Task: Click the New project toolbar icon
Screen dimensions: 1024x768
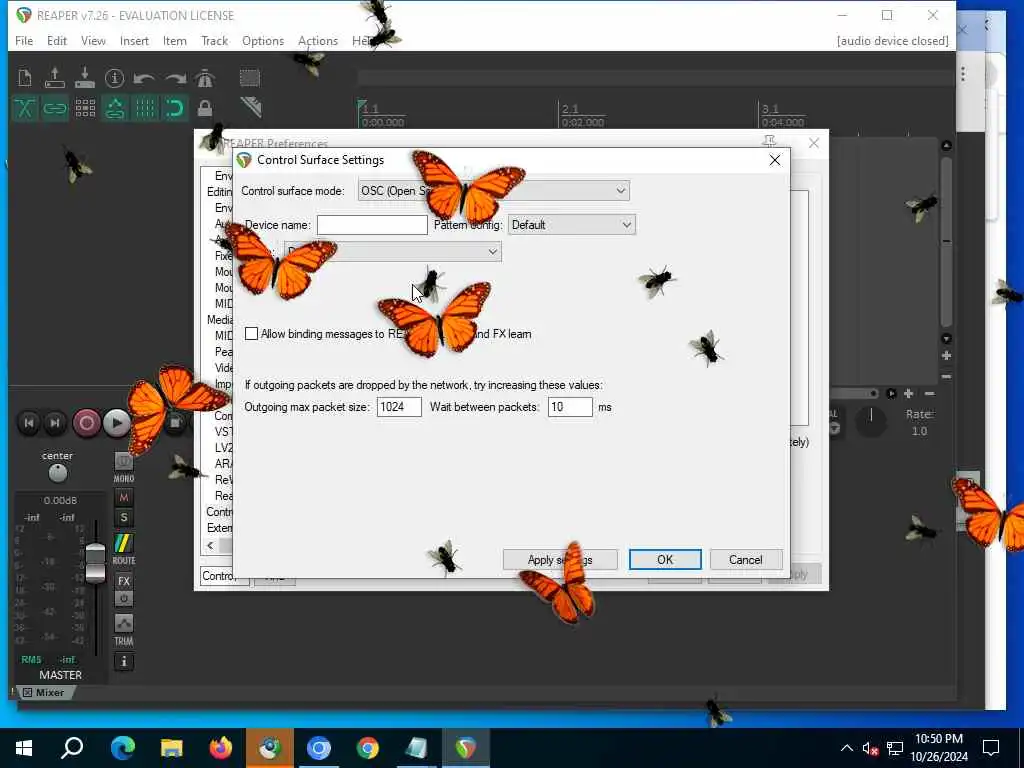Action: (x=25, y=78)
